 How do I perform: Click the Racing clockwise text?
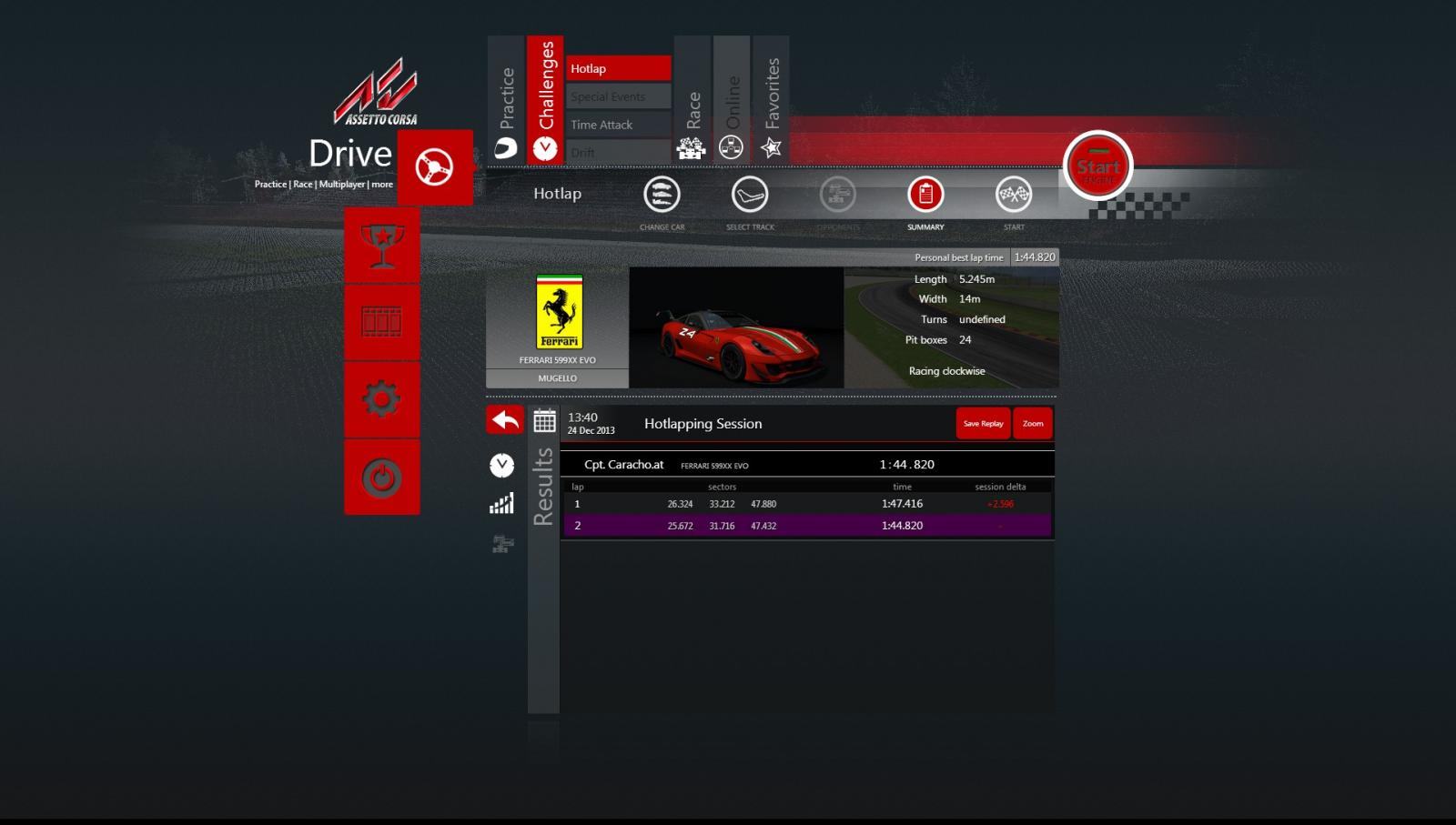pyautogui.click(x=946, y=371)
